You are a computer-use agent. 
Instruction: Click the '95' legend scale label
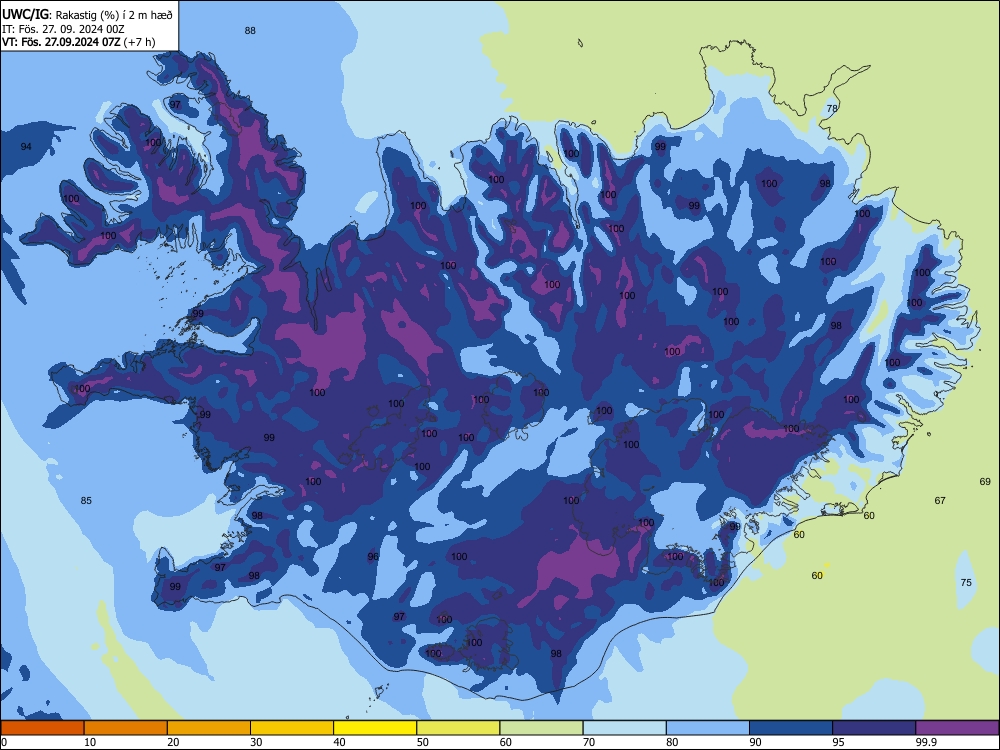(x=838, y=742)
